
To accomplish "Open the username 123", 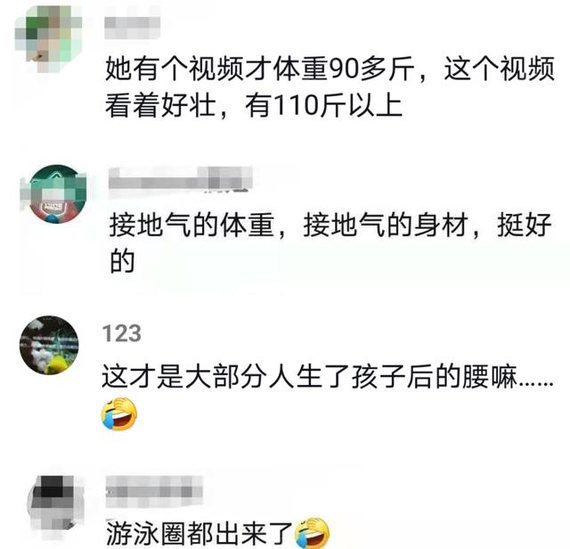I will [122, 333].
